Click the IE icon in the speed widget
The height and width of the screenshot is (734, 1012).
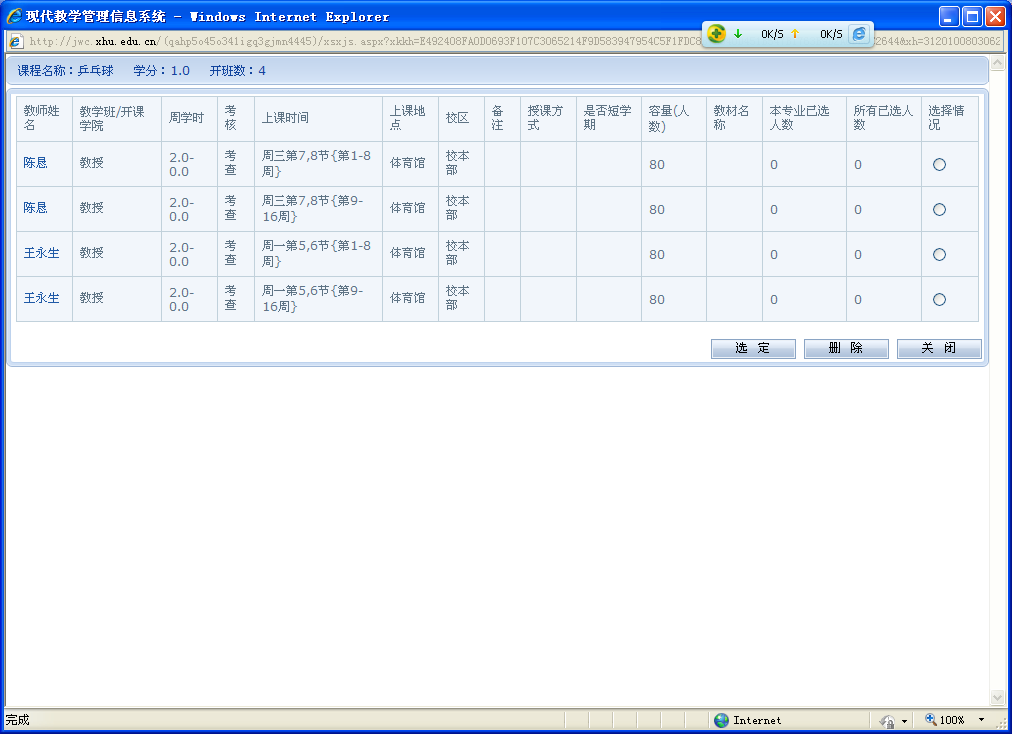(859, 34)
